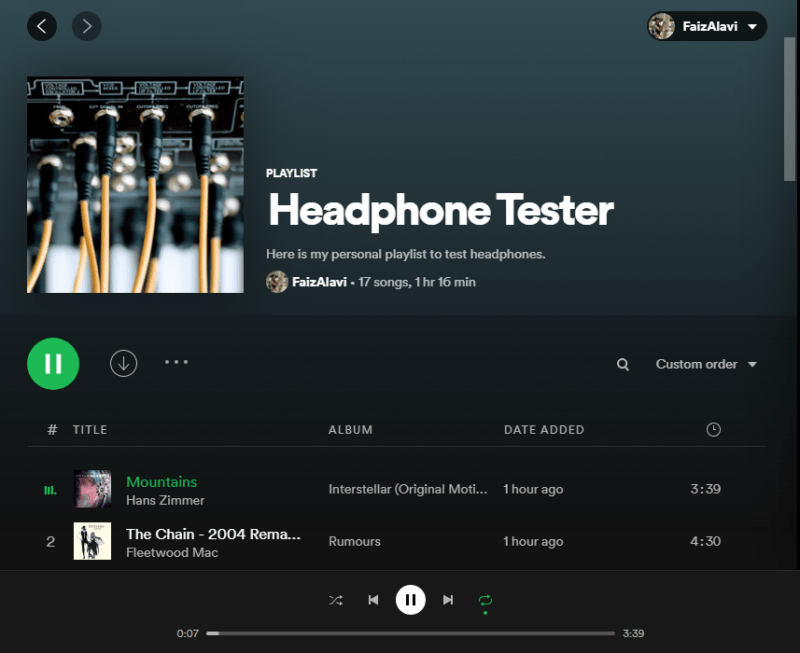
Task: Sort by the Date added column header
Action: [543, 429]
